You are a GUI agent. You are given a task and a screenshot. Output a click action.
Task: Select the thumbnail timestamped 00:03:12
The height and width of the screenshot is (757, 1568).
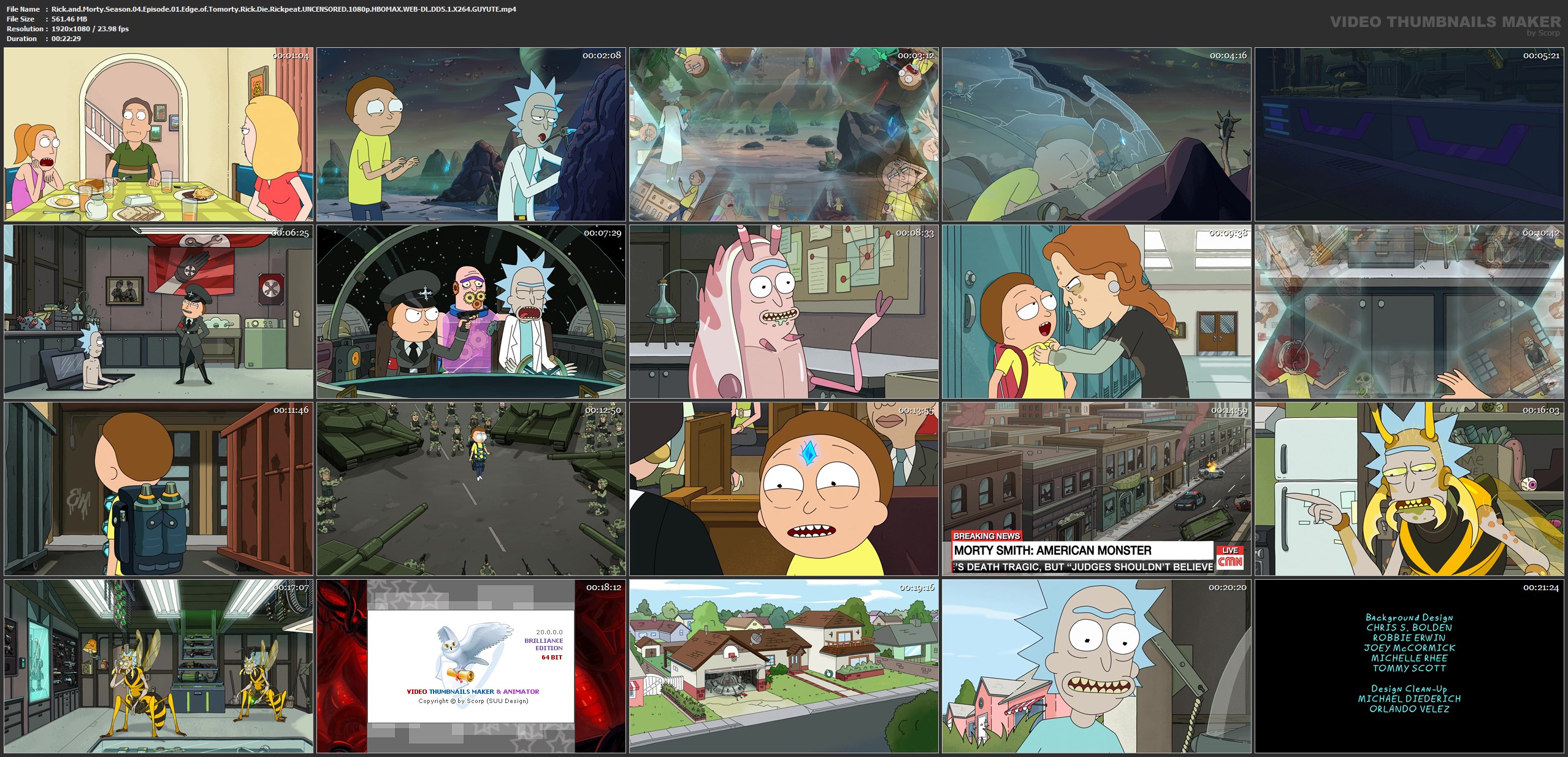coord(784,134)
